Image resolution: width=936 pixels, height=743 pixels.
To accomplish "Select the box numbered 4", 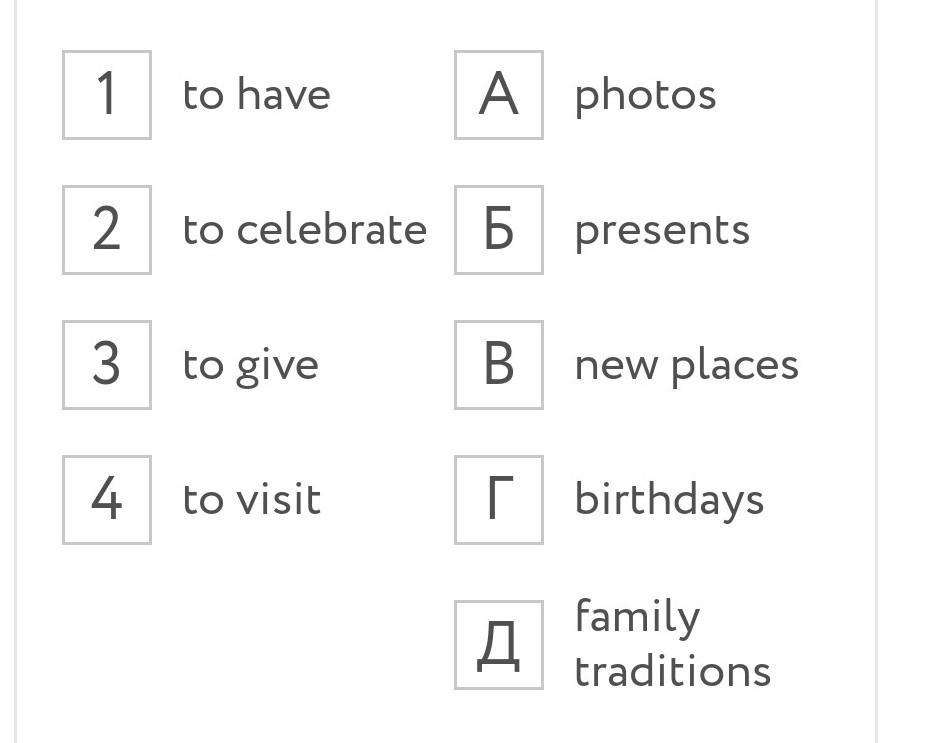I will 107,500.
